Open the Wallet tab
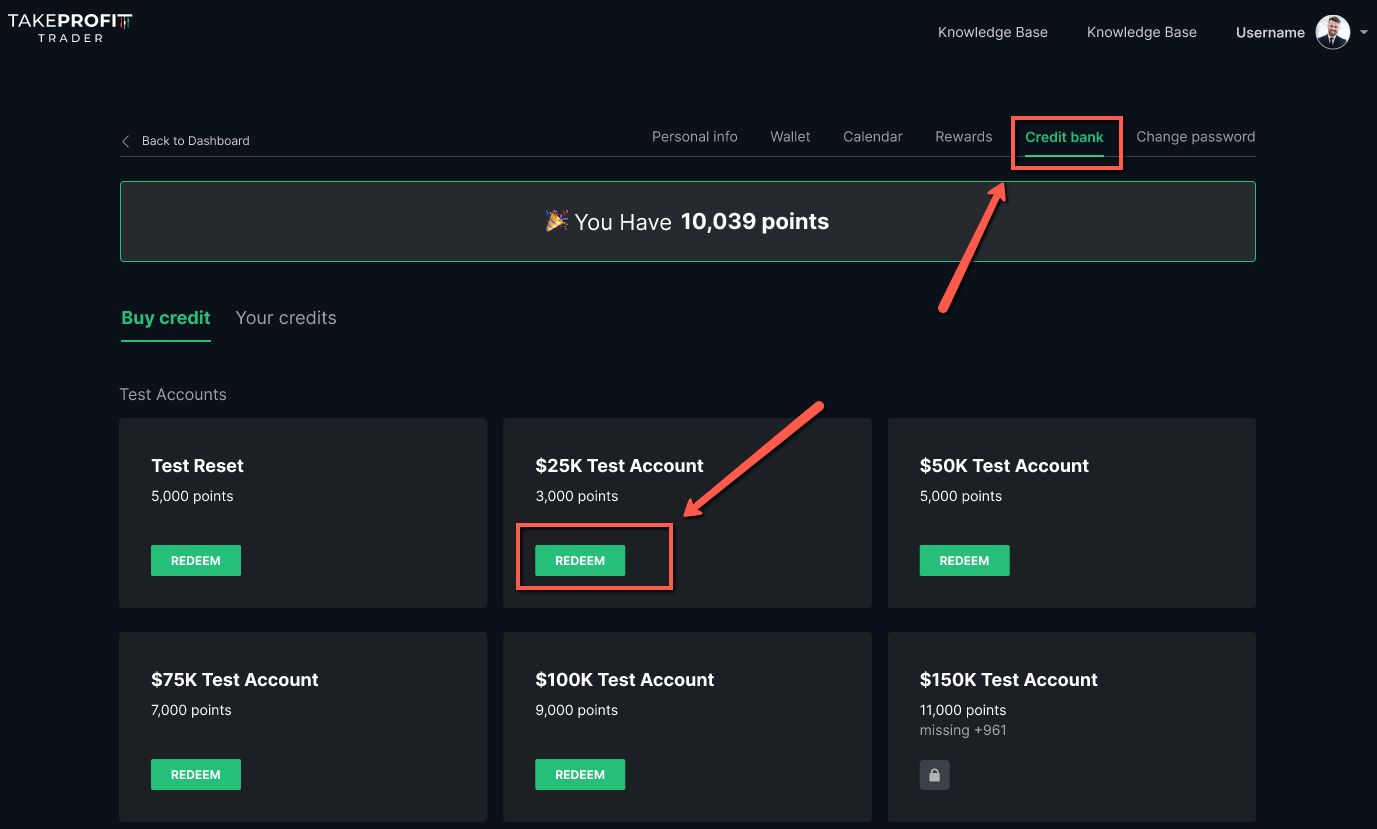The image size is (1377, 829). coord(790,137)
